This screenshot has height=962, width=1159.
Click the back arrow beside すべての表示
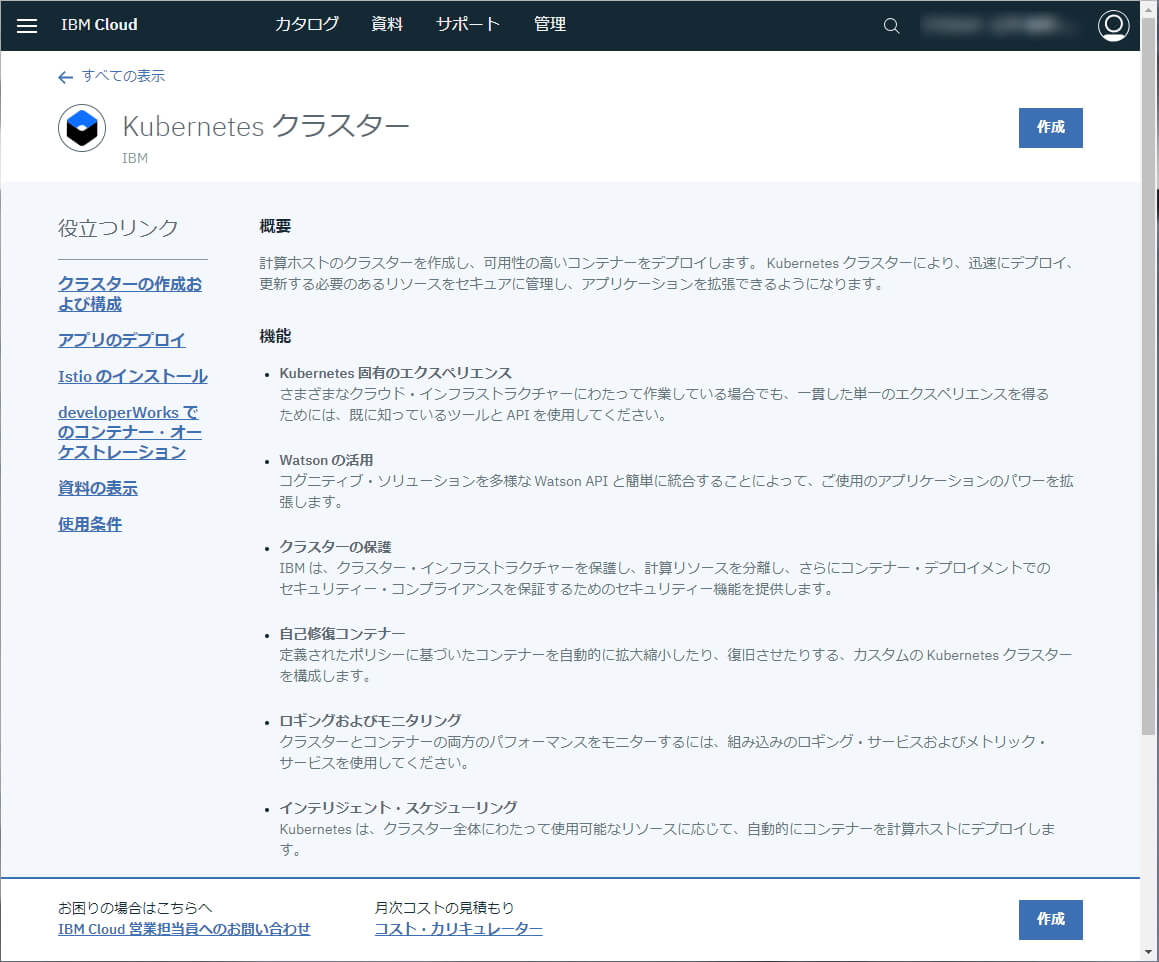66,77
